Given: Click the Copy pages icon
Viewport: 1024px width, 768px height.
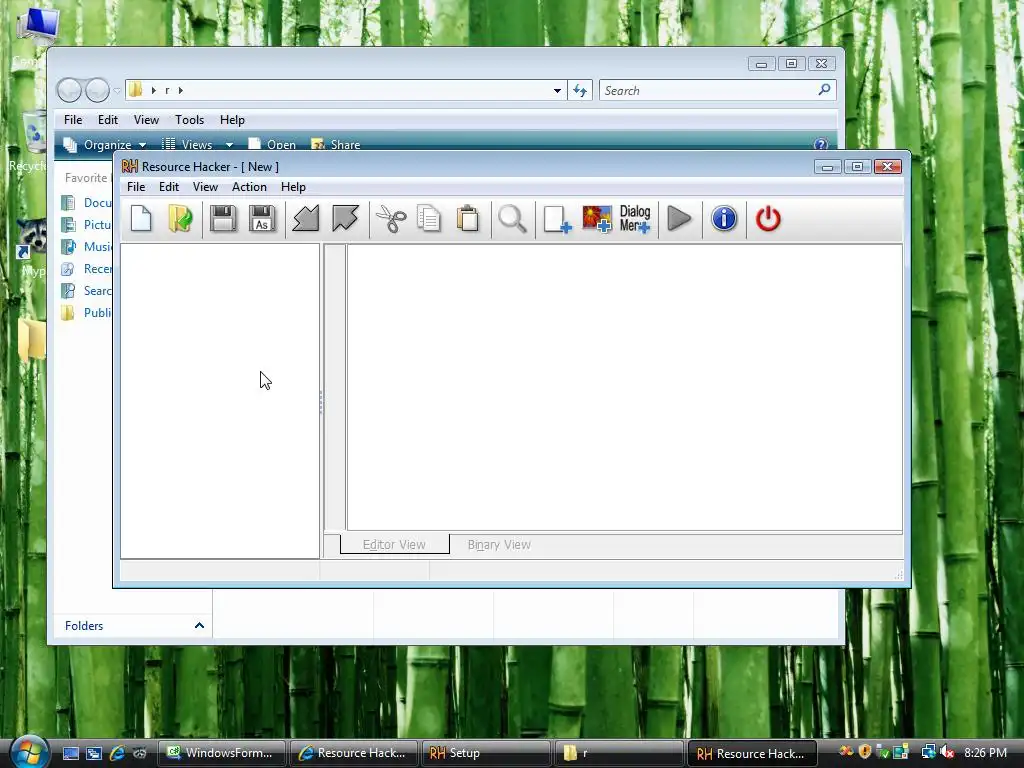Looking at the screenshot, I should (429, 219).
